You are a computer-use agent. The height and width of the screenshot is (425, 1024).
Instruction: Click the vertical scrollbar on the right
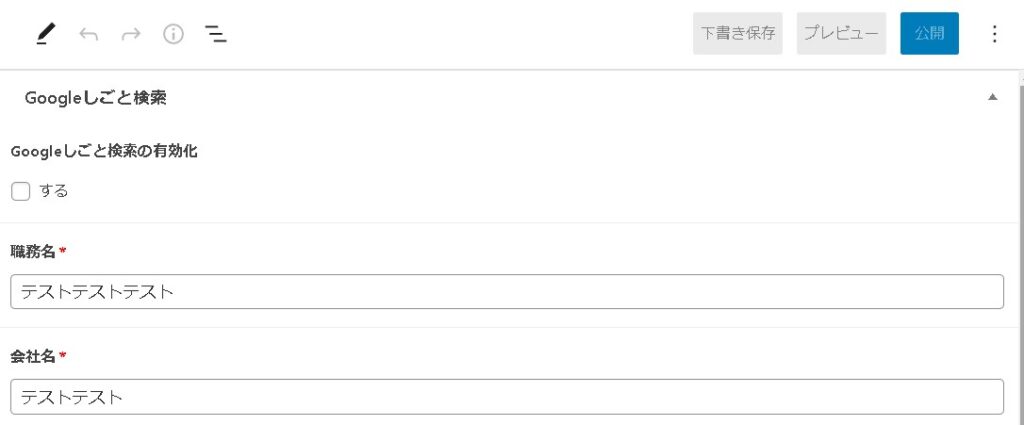(x=1019, y=250)
